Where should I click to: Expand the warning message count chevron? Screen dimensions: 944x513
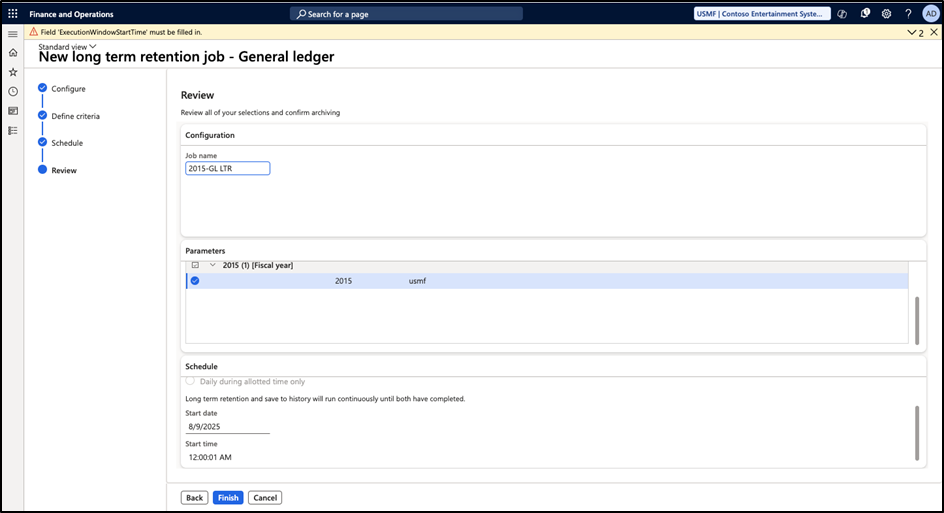[x=910, y=32]
